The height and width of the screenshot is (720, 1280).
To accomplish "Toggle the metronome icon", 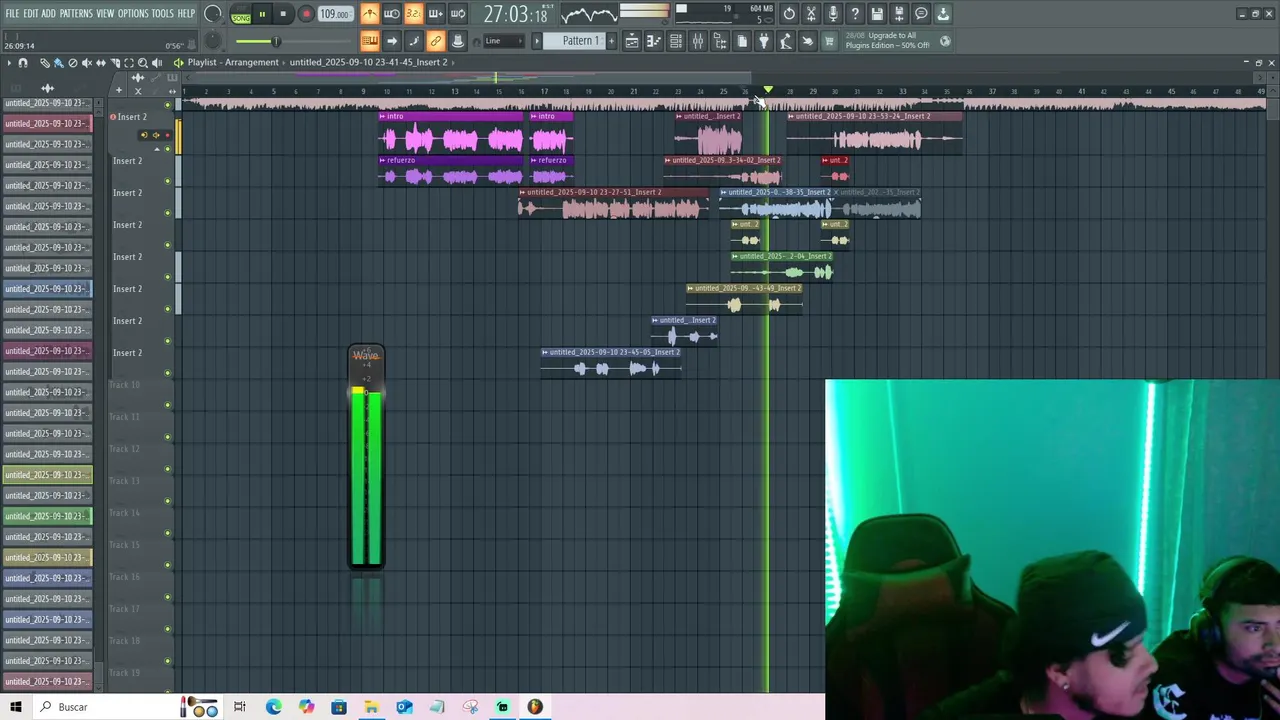I will pyautogui.click(x=370, y=14).
